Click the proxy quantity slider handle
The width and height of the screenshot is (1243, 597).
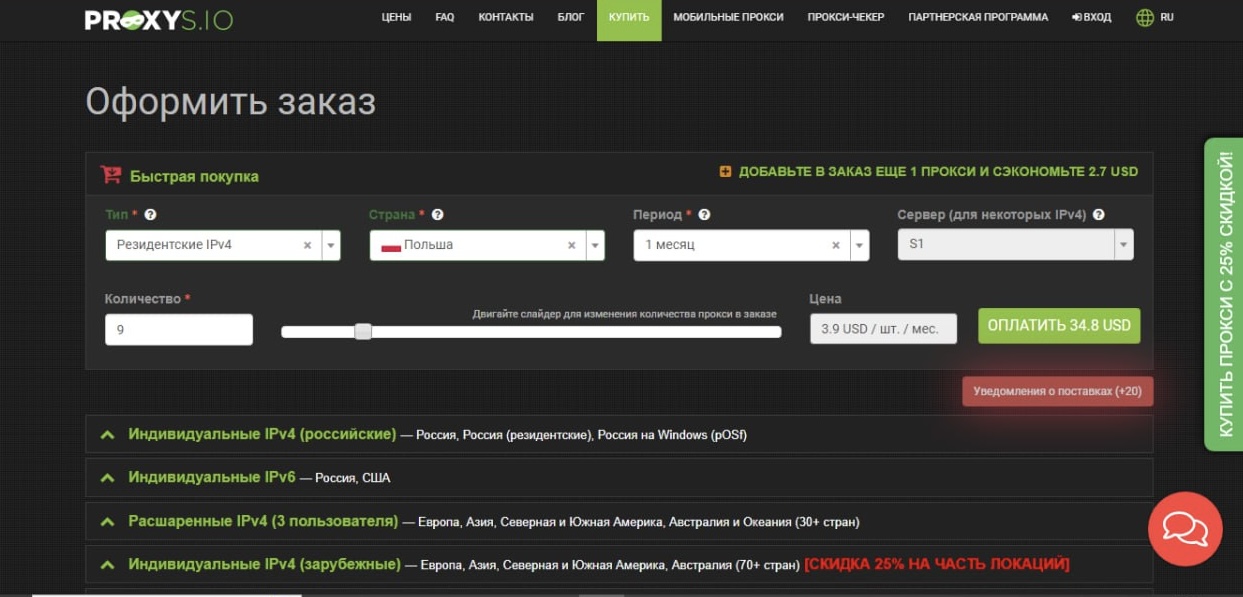(363, 331)
